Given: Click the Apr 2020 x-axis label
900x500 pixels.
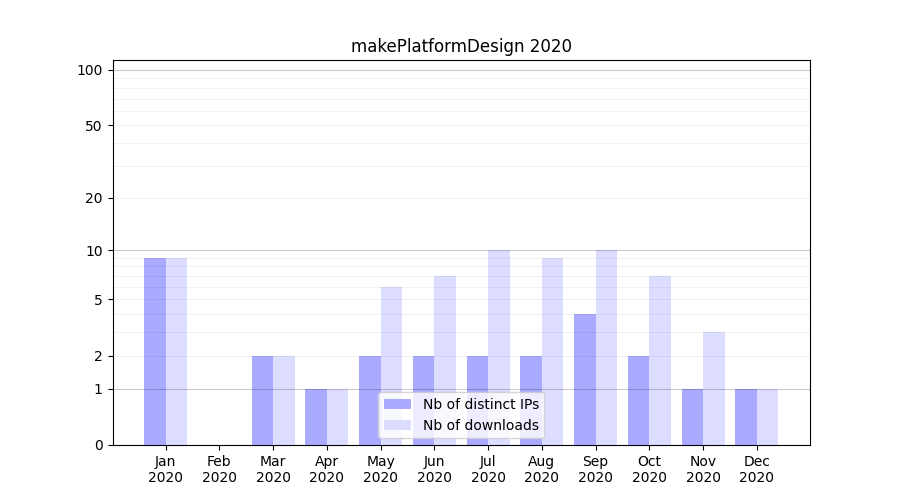Looking at the screenshot, I should click(x=327, y=469).
